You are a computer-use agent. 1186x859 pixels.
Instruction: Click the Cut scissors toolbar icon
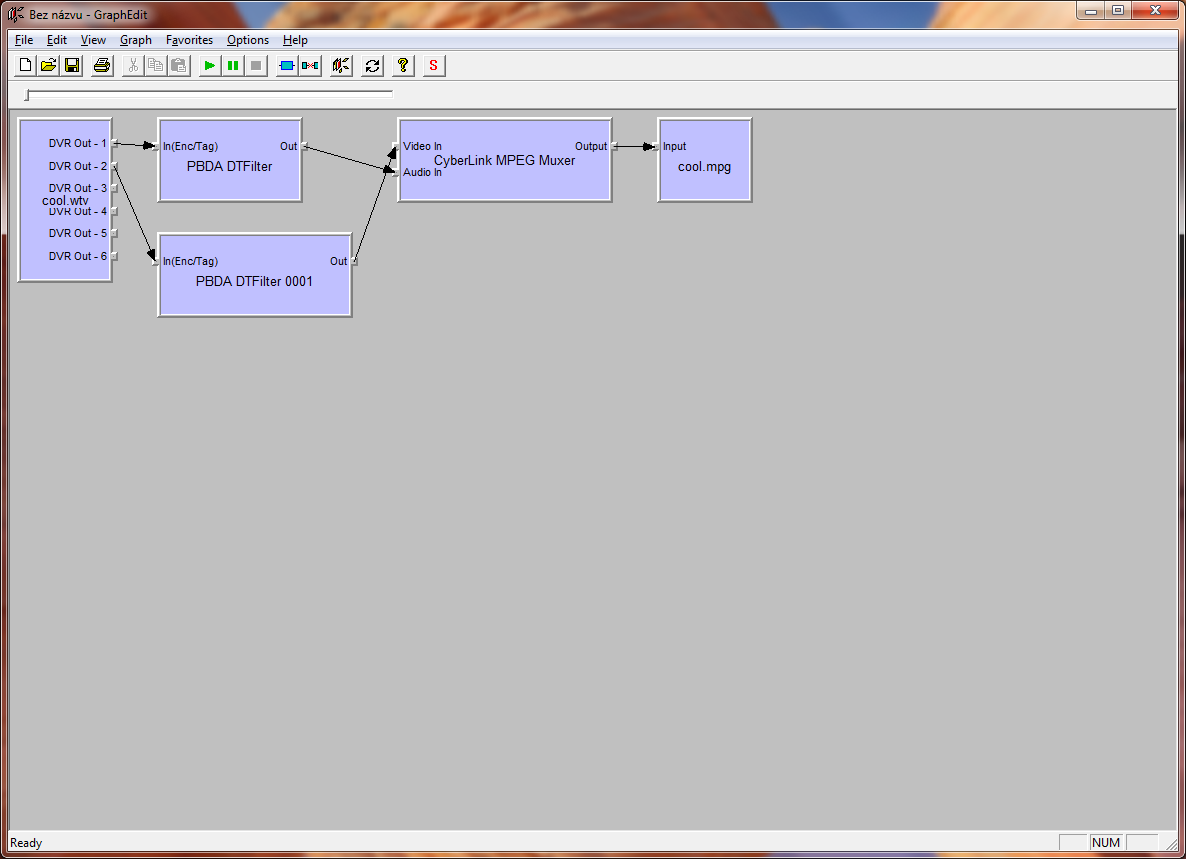tap(133, 66)
